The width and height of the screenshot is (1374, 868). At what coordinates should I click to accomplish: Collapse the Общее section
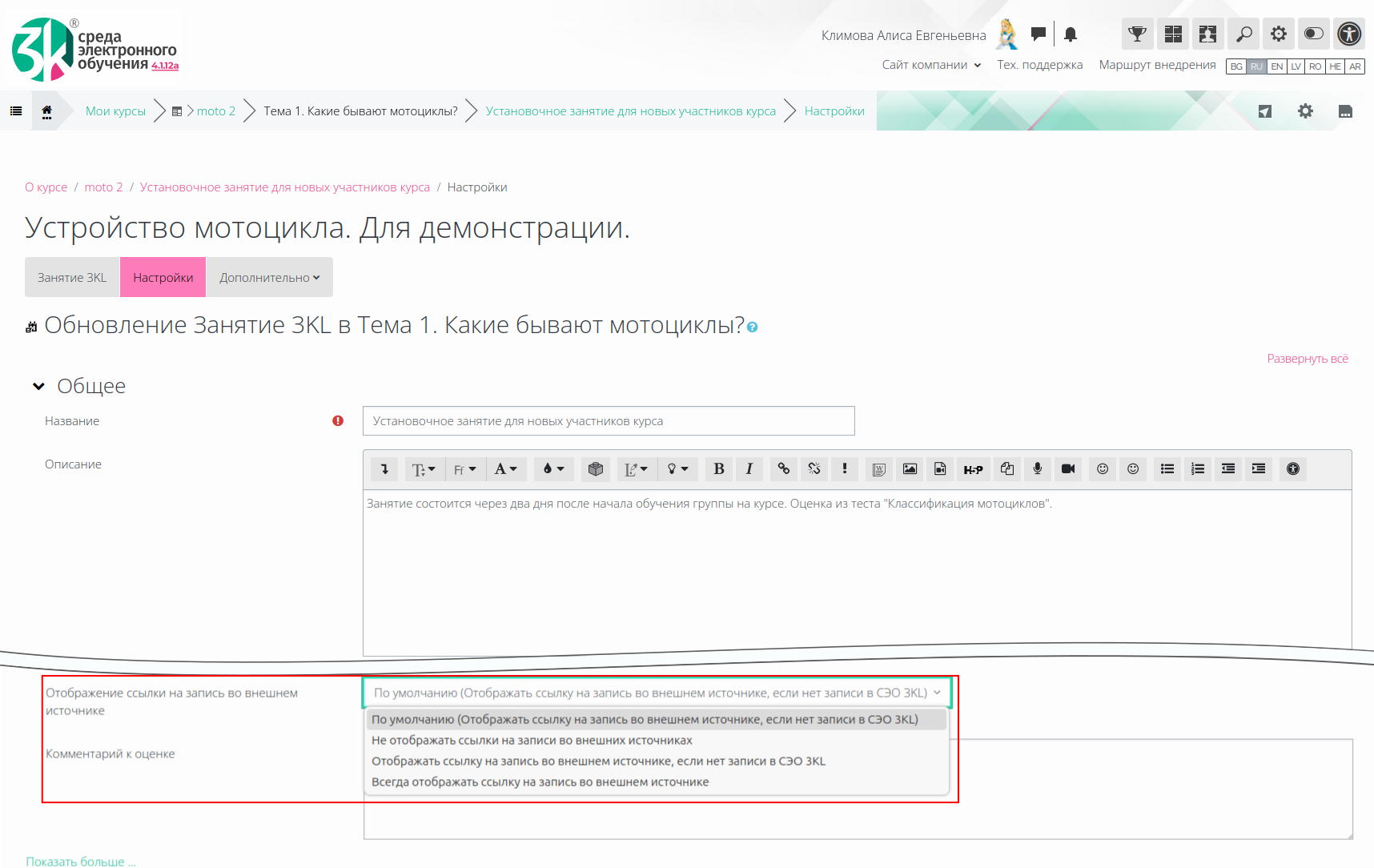[38, 387]
